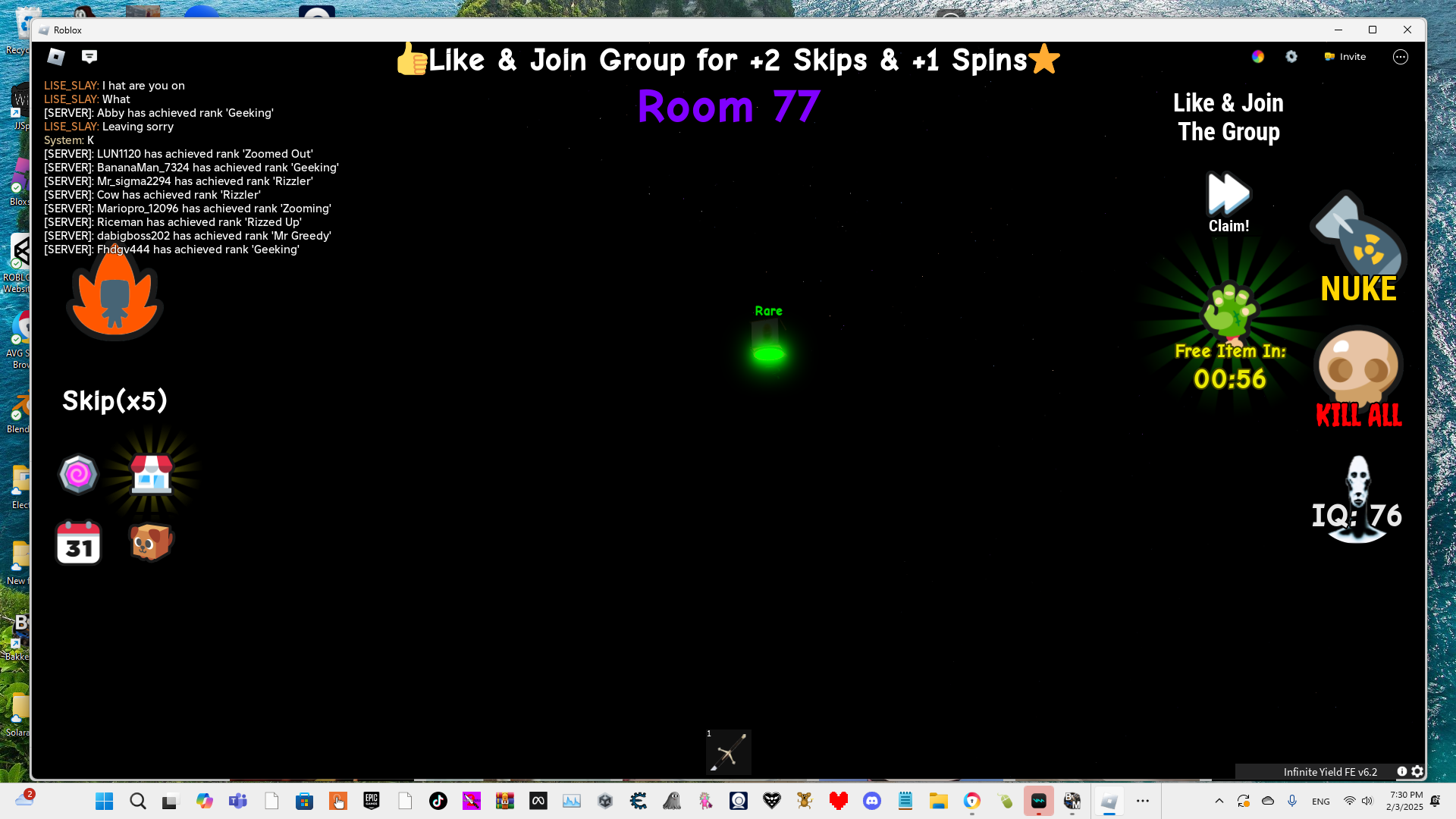The width and height of the screenshot is (1456, 819).
Task: Open the Windows Start menu
Action: tap(104, 801)
